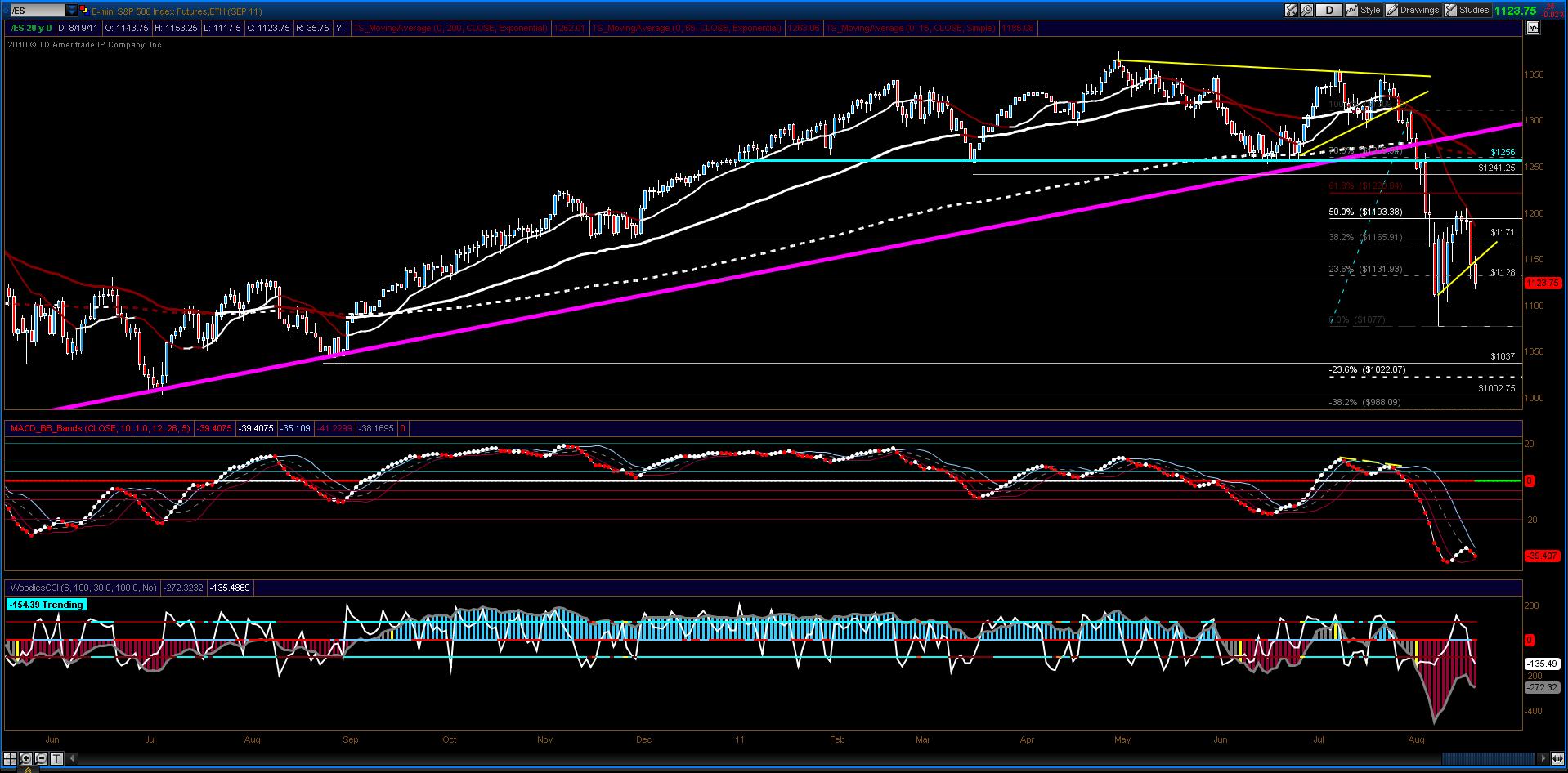Select the '23.6% ($1131.93)' Fibonacci label
The height and width of the screenshot is (773, 1568).
(x=1365, y=270)
